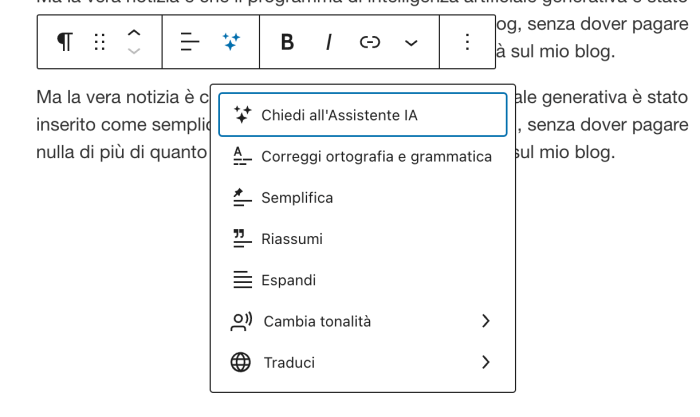Open the block options three-dot menu
Screen dimensions: 700x417
tap(467, 41)
